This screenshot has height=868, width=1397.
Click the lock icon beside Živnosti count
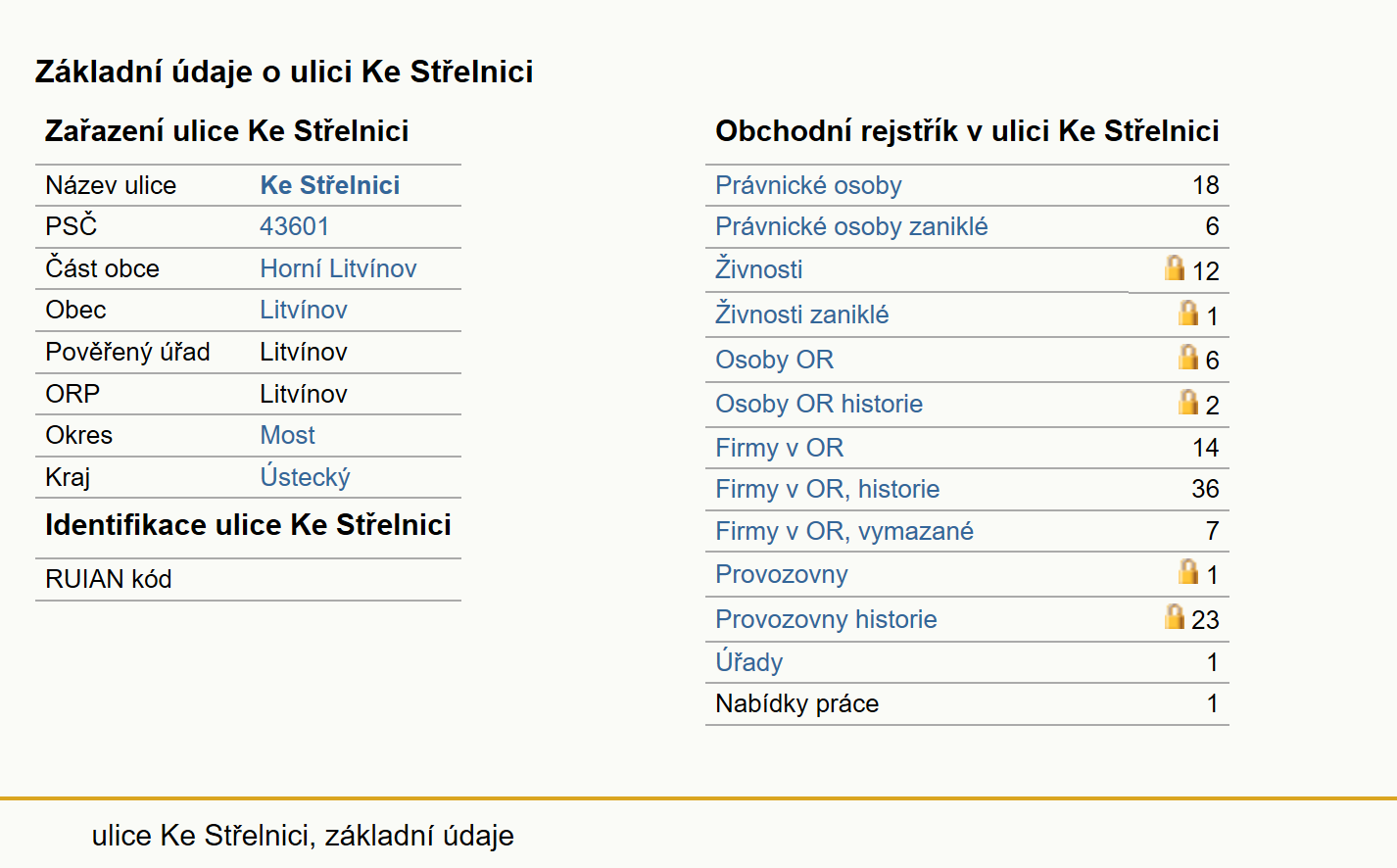point(1174,267)
